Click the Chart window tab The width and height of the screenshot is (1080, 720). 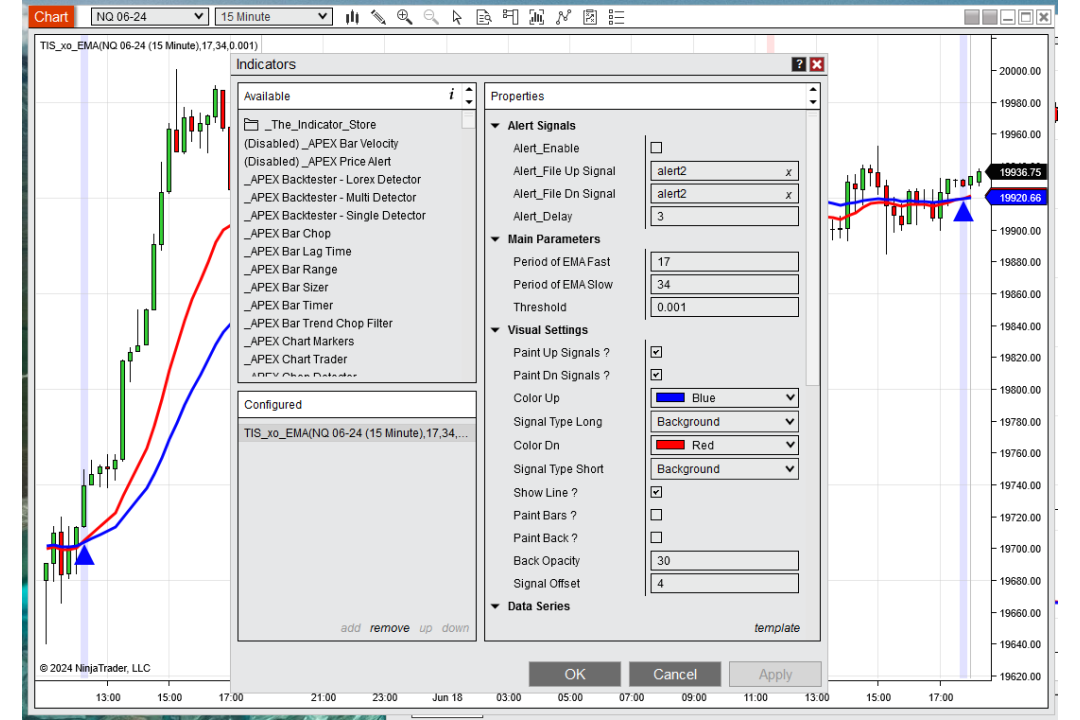(x=51, y=17)
